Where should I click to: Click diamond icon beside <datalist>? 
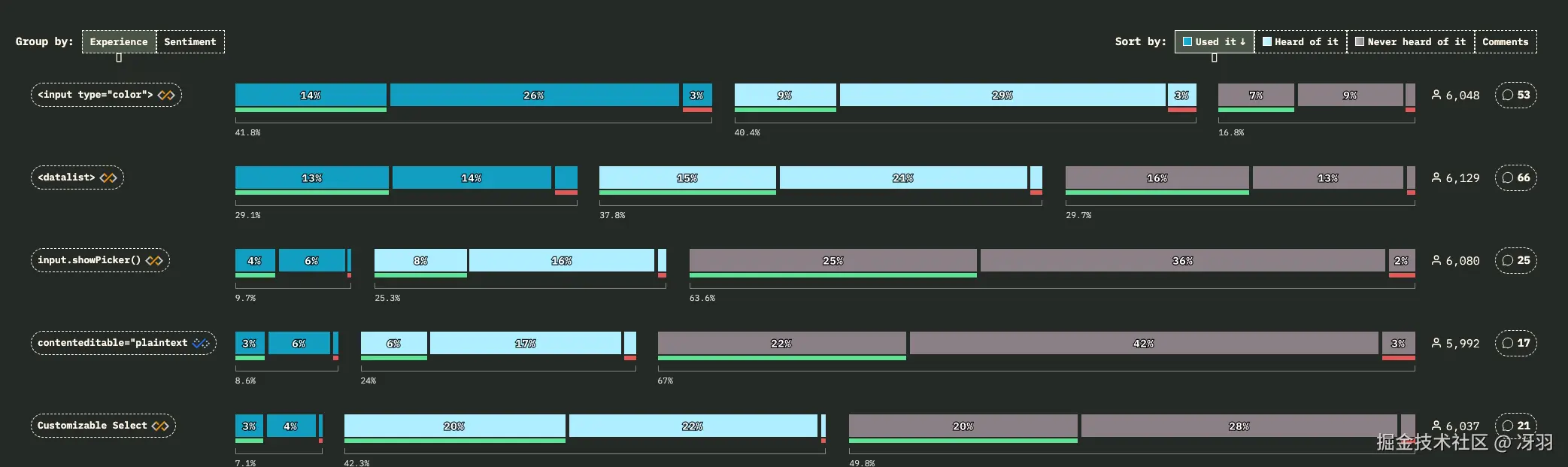click(x=108, y=177)
